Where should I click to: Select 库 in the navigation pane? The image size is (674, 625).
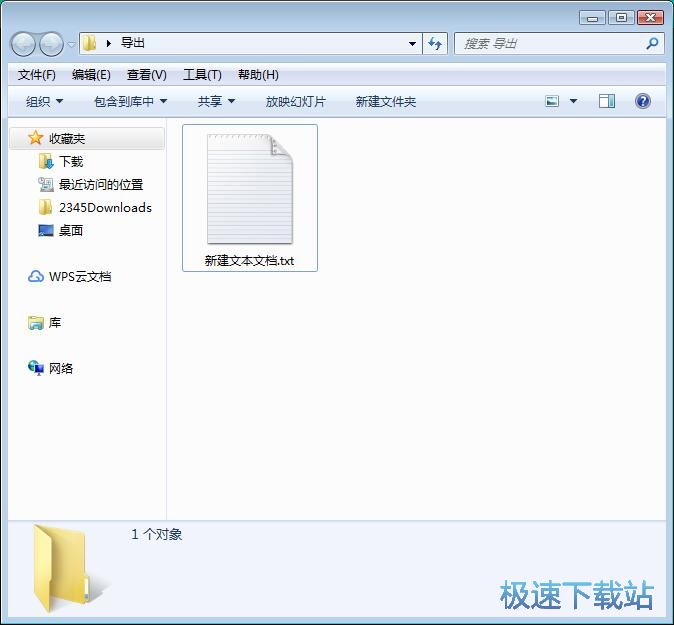coord(55,322)
